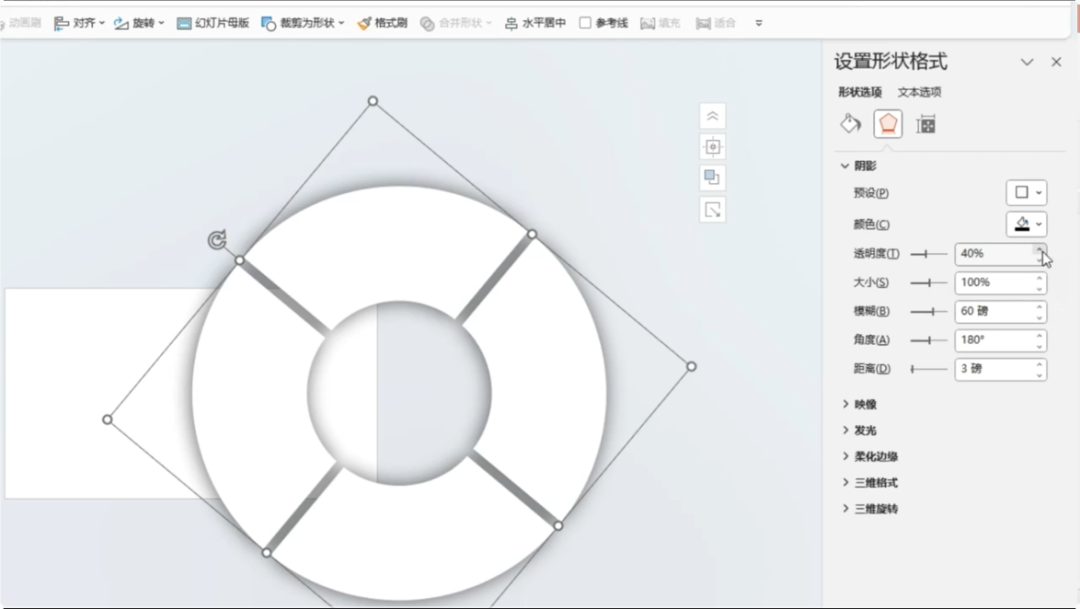The image size is (1080, 609).
Task: Click the 设置形状格式 panel title
Action: click(891, 61)
